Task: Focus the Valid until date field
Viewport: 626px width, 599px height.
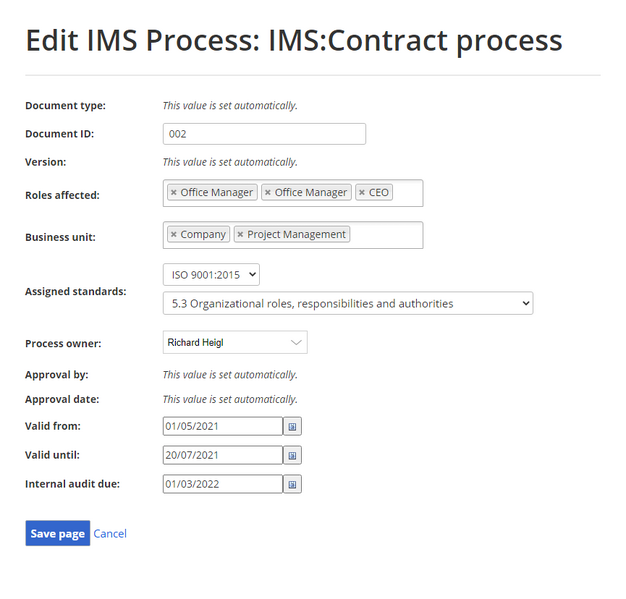Action: (x=223, y=455)
